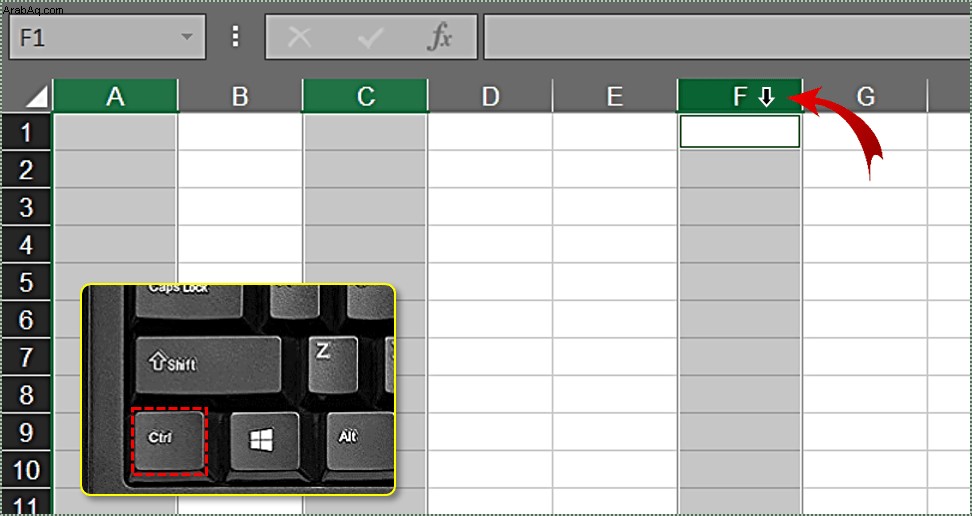Click the three-dot handle beside the Name Box
The width and height of the screenshot is (972, 516).
235,37
